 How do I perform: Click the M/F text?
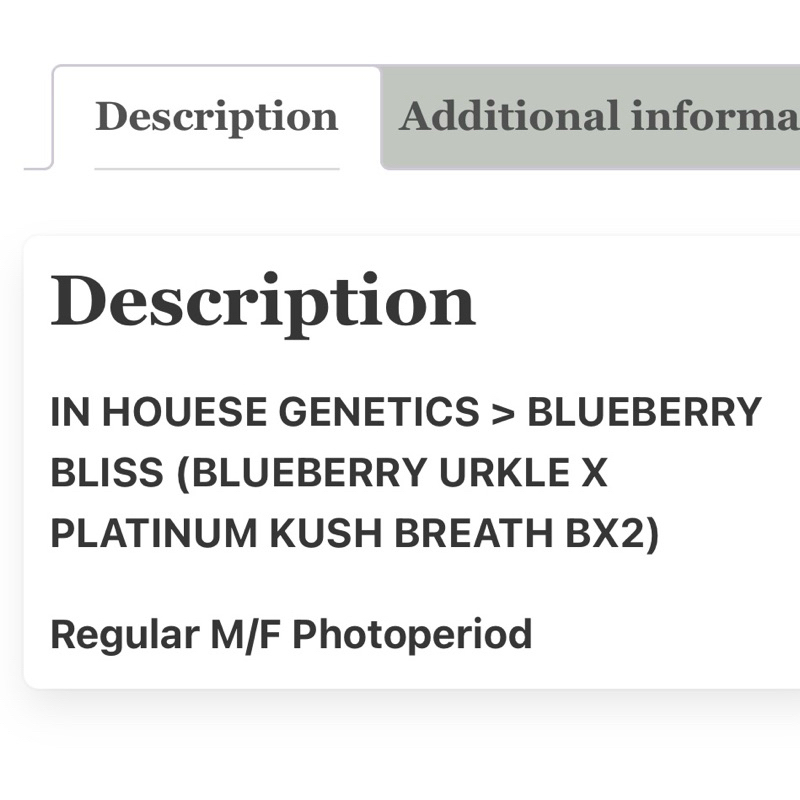[245, 635]
